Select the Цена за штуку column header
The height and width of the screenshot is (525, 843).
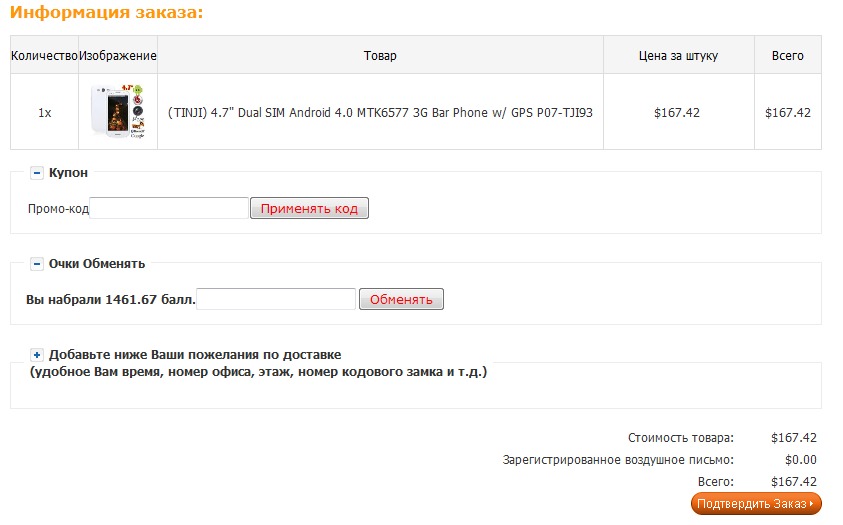pos(678,56)
